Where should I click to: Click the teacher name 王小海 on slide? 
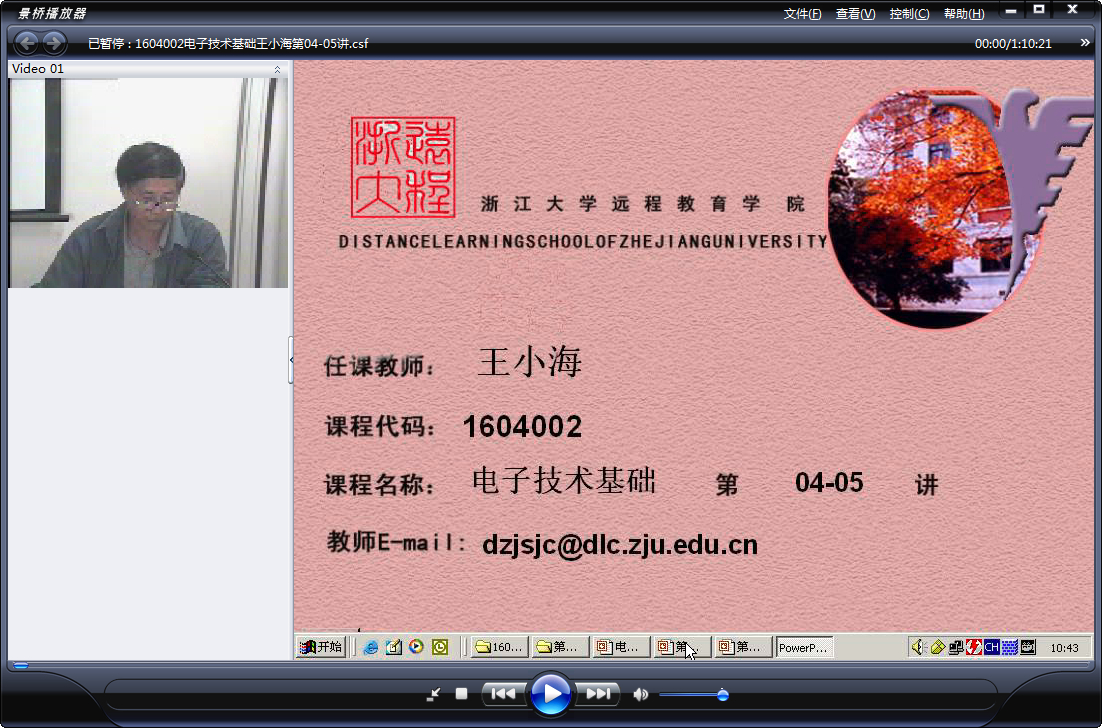click(529, 363)
